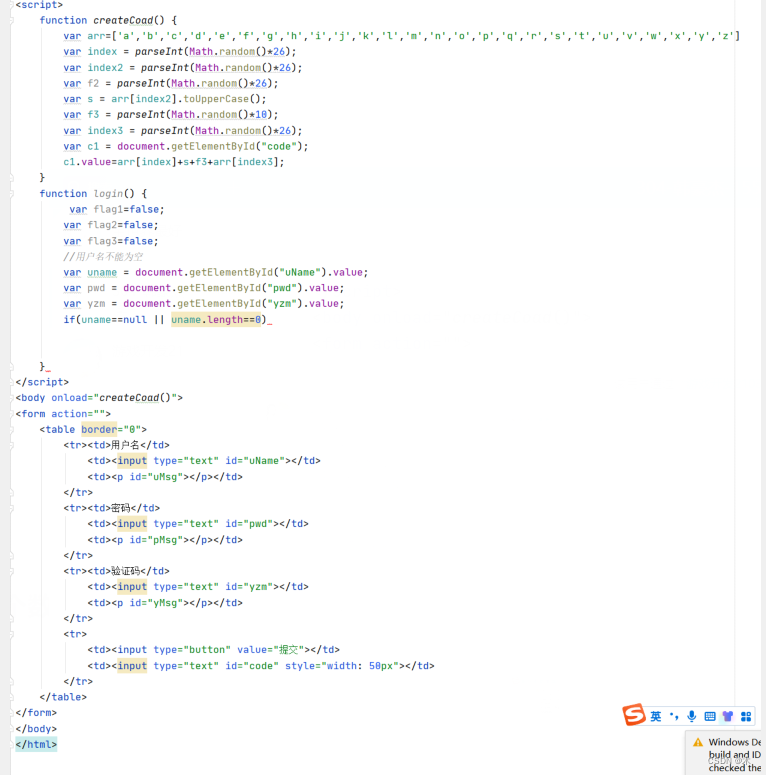Image resolution: width=766 pixels, height=775 pixels.
Task: Click the flag1=false declaration
Action: 117,210
